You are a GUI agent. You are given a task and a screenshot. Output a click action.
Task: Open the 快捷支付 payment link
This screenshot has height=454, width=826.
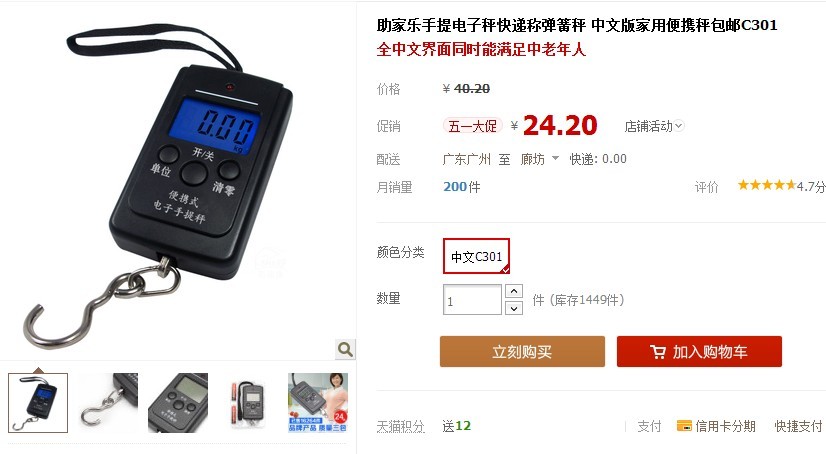798,426
